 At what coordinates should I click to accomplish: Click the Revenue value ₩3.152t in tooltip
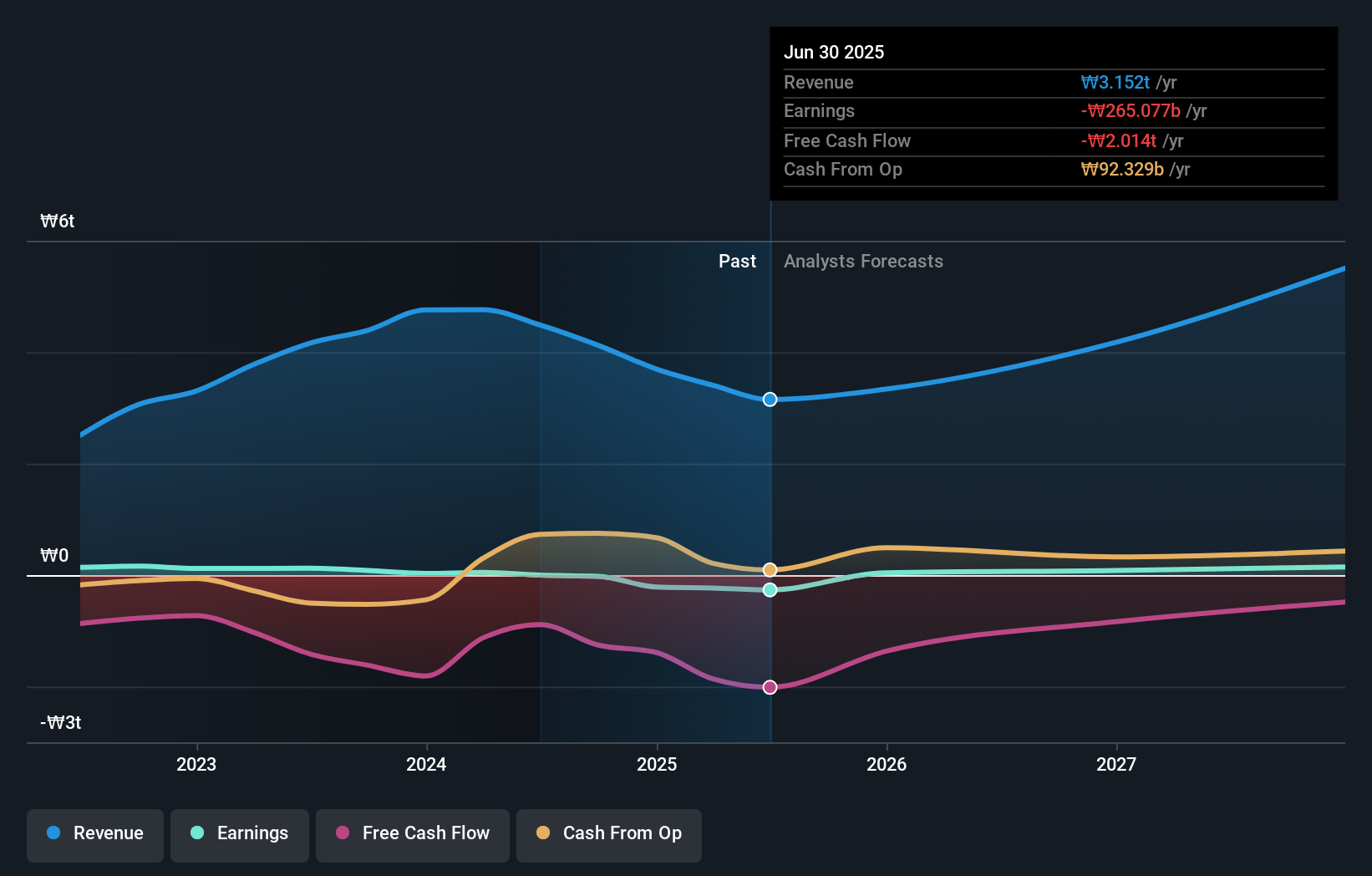1117,82
